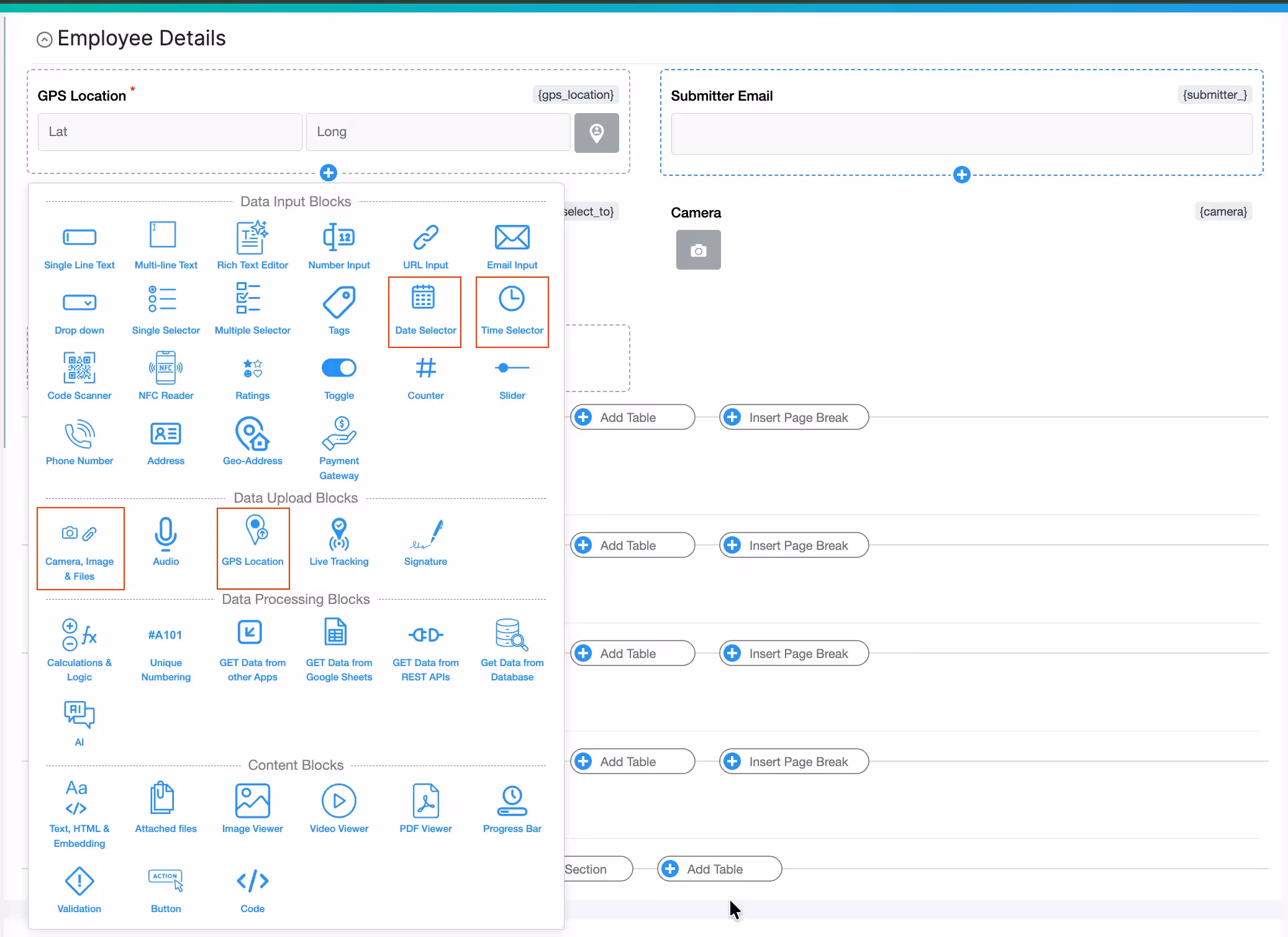
Task: Click the first Insert Page Break button
Action: (x=794, y=418)
